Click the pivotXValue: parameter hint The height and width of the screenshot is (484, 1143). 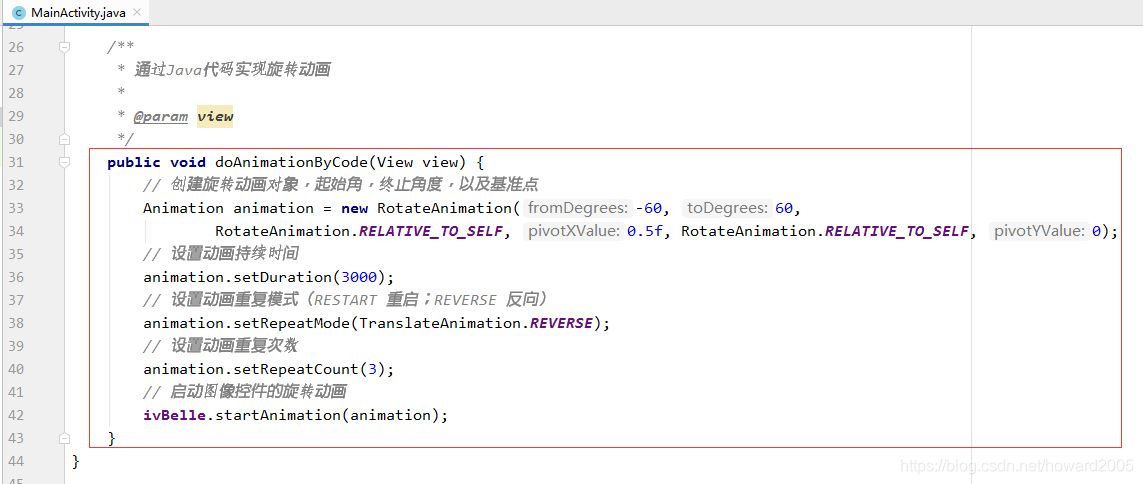pos(573,232)
